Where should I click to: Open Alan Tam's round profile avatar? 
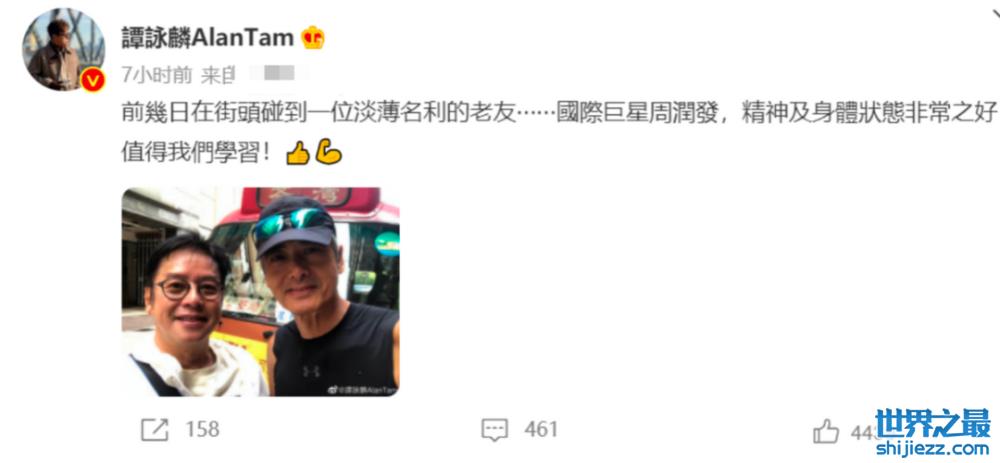point(63,49)
